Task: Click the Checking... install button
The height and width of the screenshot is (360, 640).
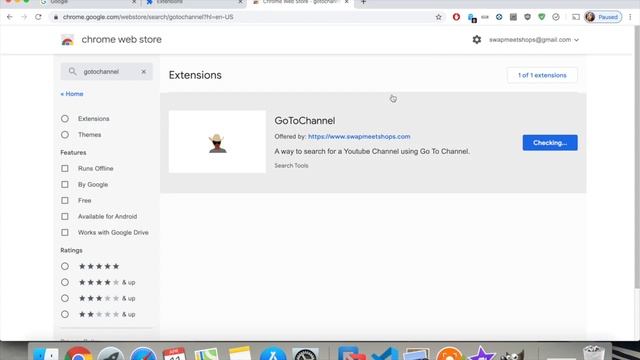Action: [550, 143]
